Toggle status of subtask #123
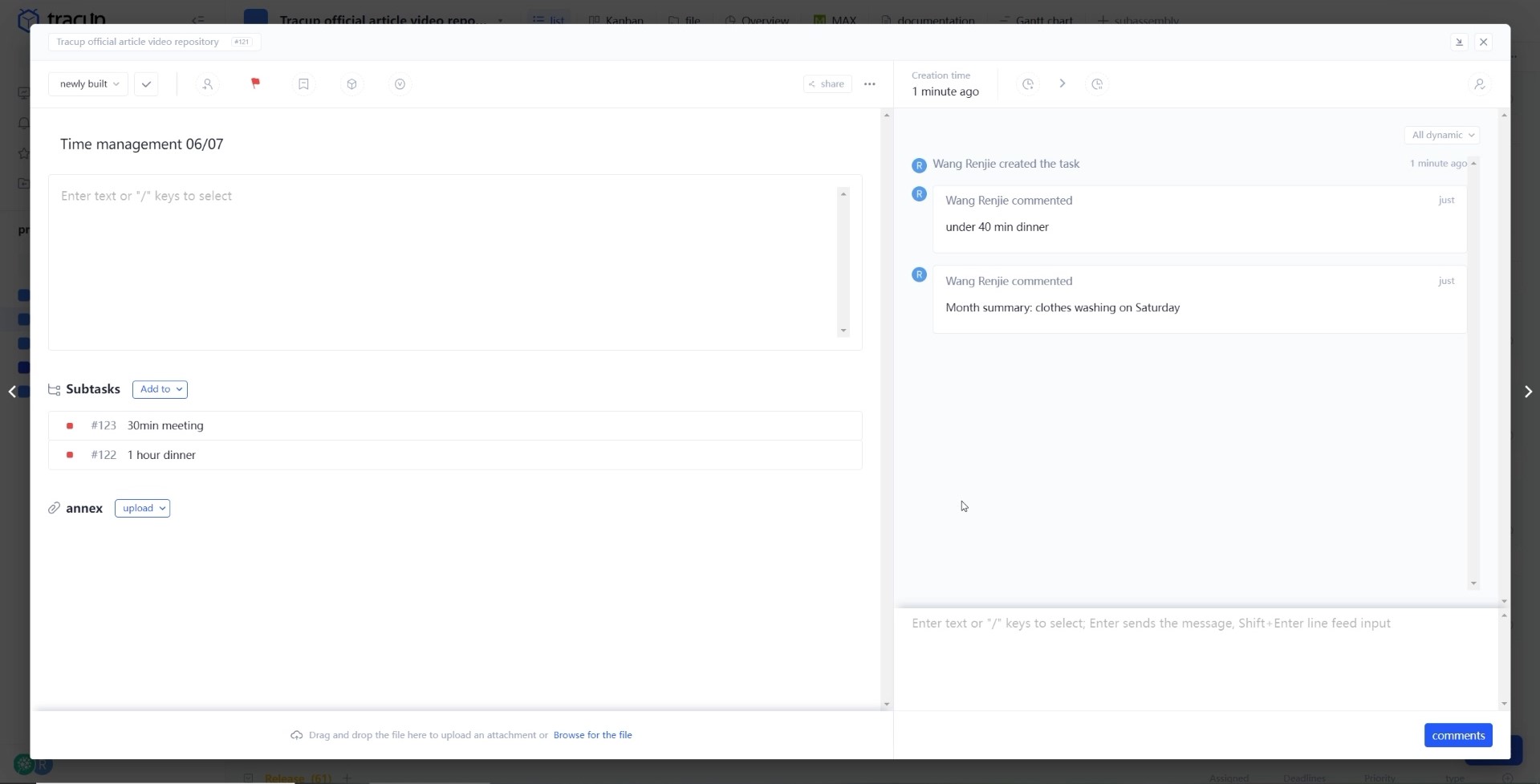 tap(70, 426)
